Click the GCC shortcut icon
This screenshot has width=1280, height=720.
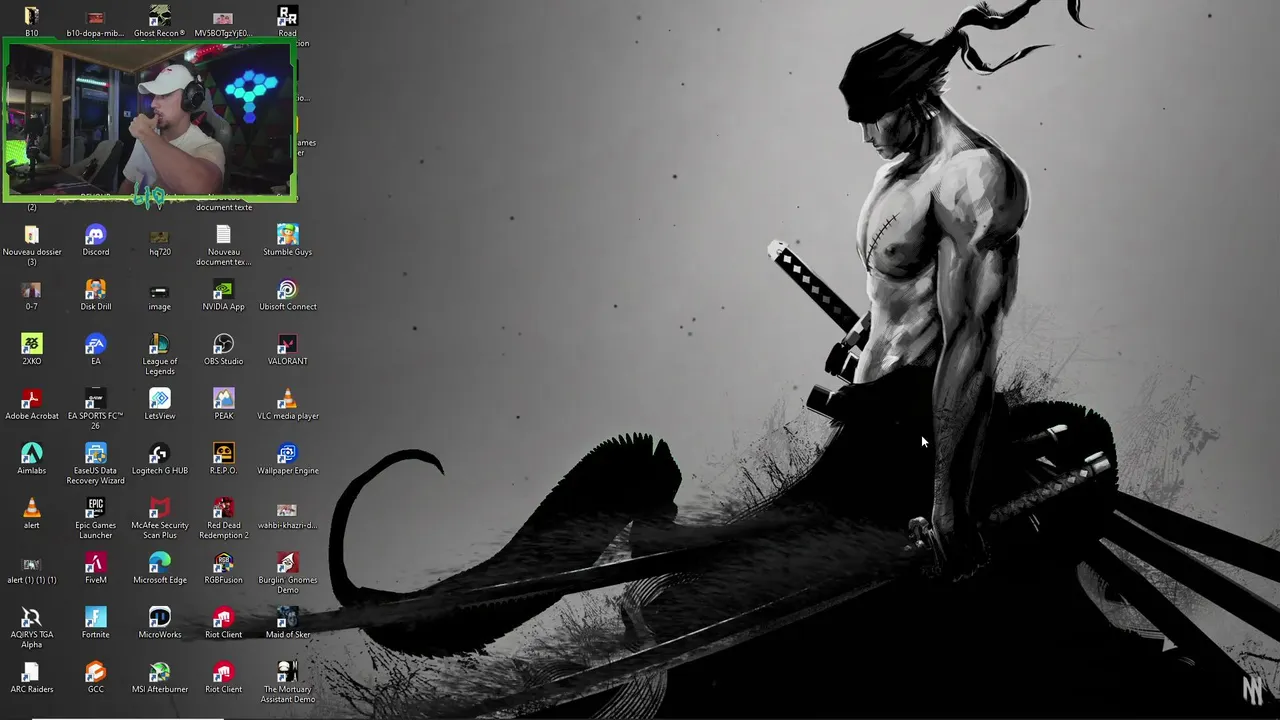(x=96, y=672)
